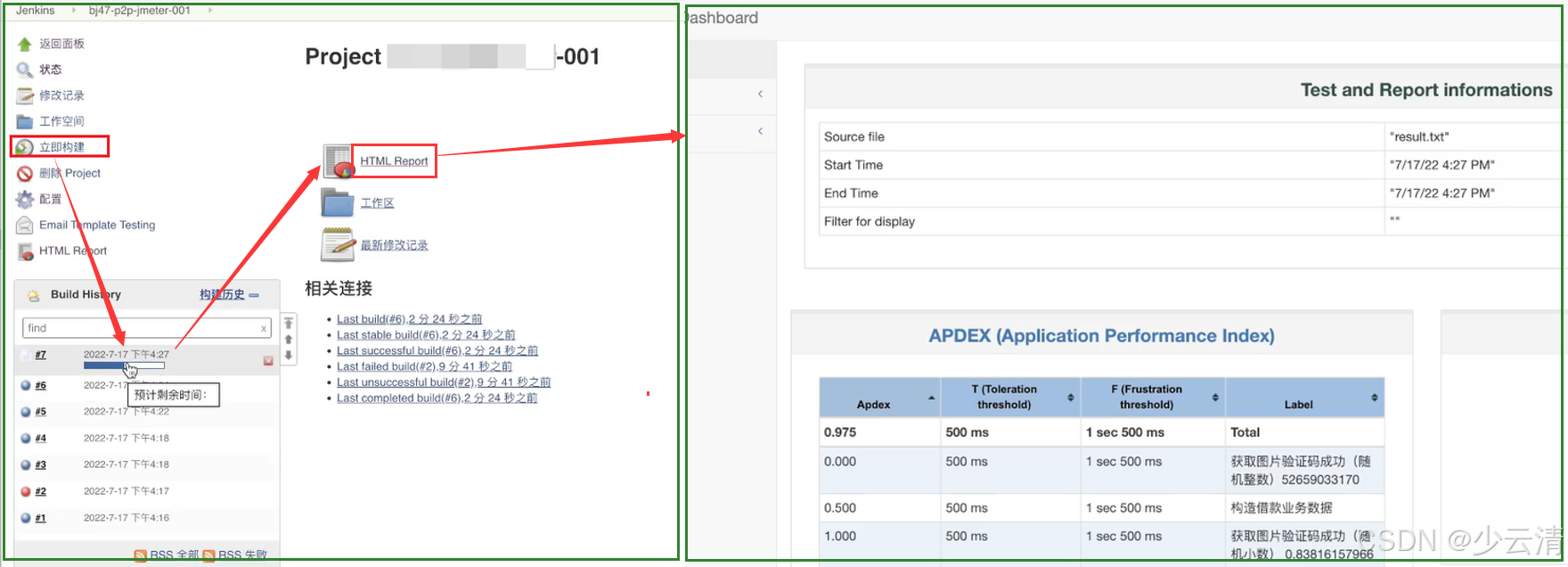
Task: Open Last build(#6) link
Action: pos(409,319)
